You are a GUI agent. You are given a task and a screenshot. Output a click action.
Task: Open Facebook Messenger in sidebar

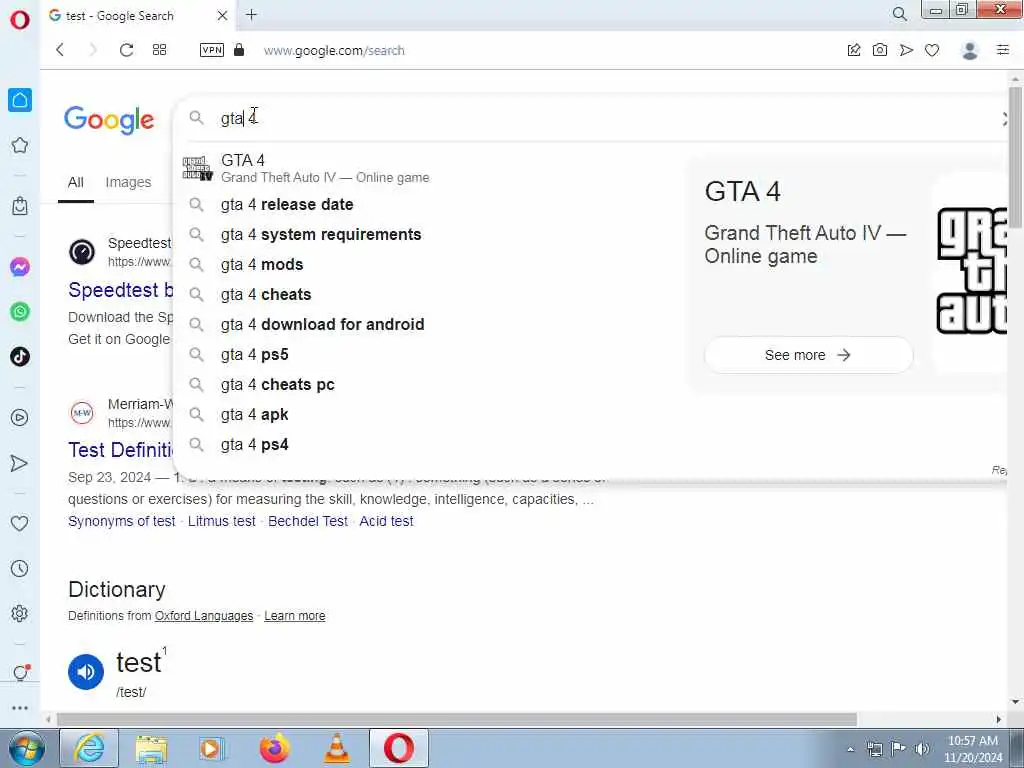tap(20, 267)
